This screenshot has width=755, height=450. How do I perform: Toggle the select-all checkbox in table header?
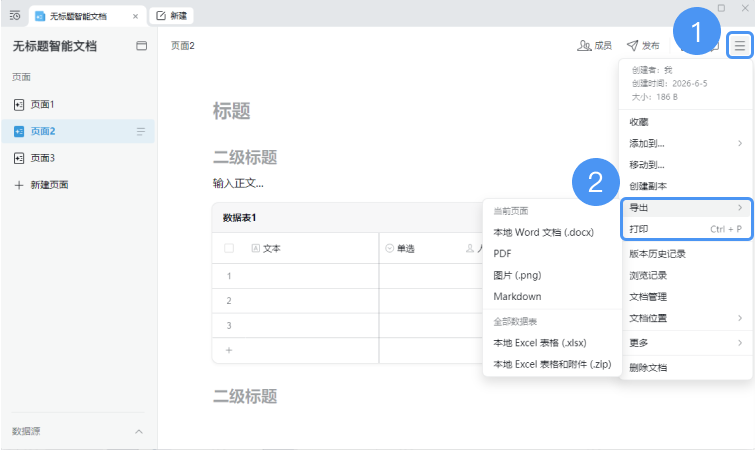[229, 248]
